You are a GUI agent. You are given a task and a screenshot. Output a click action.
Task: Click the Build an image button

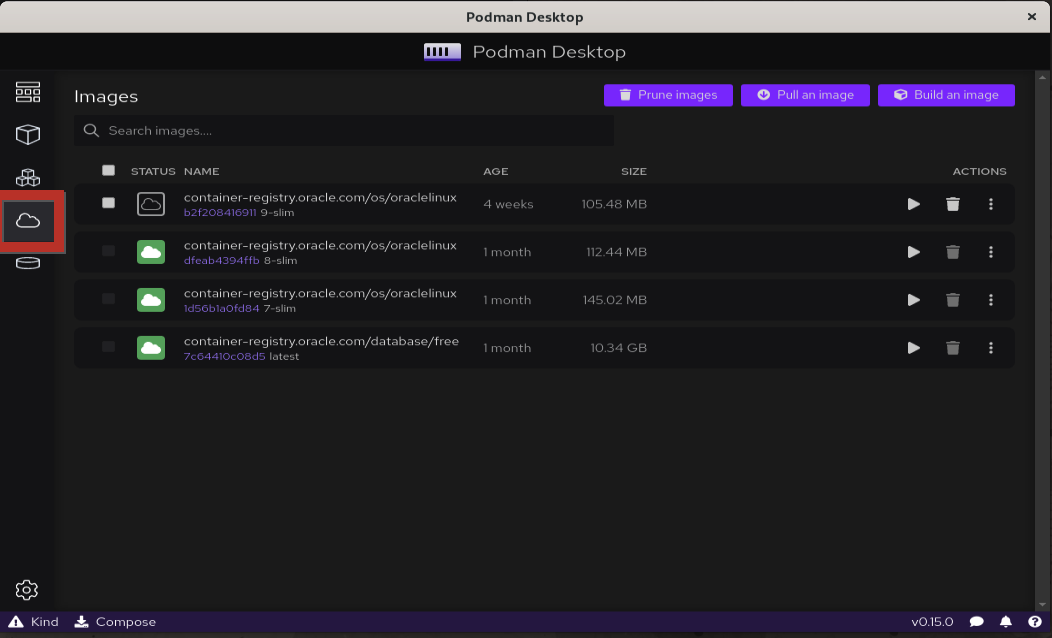click(x=946, y=95)
